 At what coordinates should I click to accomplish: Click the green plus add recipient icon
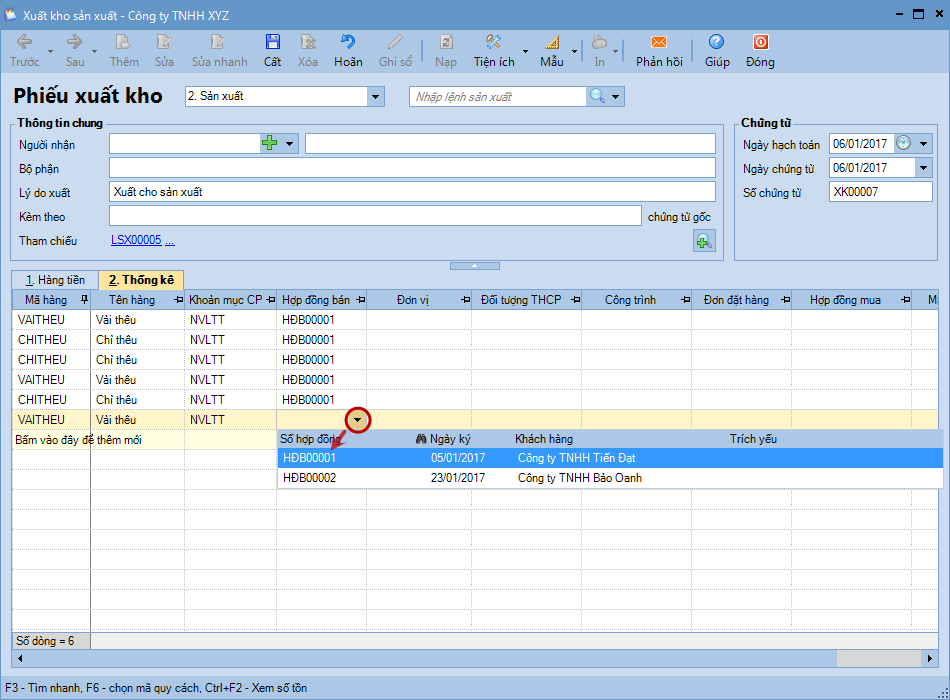269,144
